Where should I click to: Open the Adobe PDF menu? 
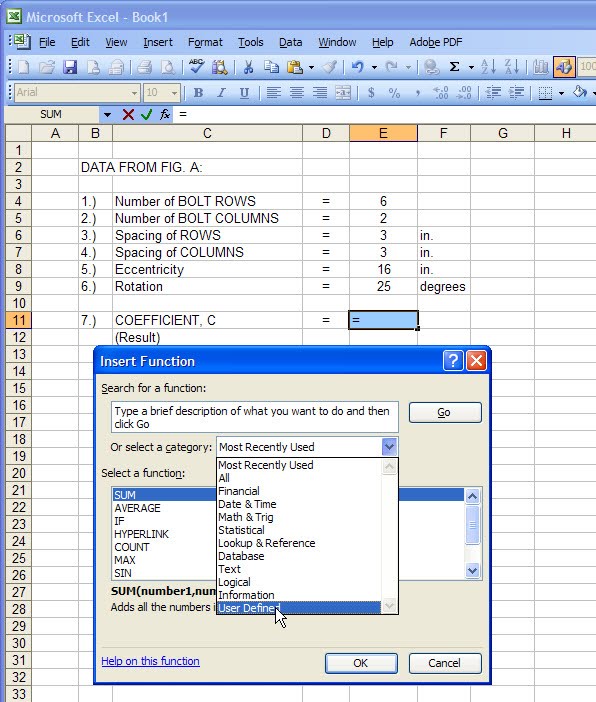pos(436,42)
